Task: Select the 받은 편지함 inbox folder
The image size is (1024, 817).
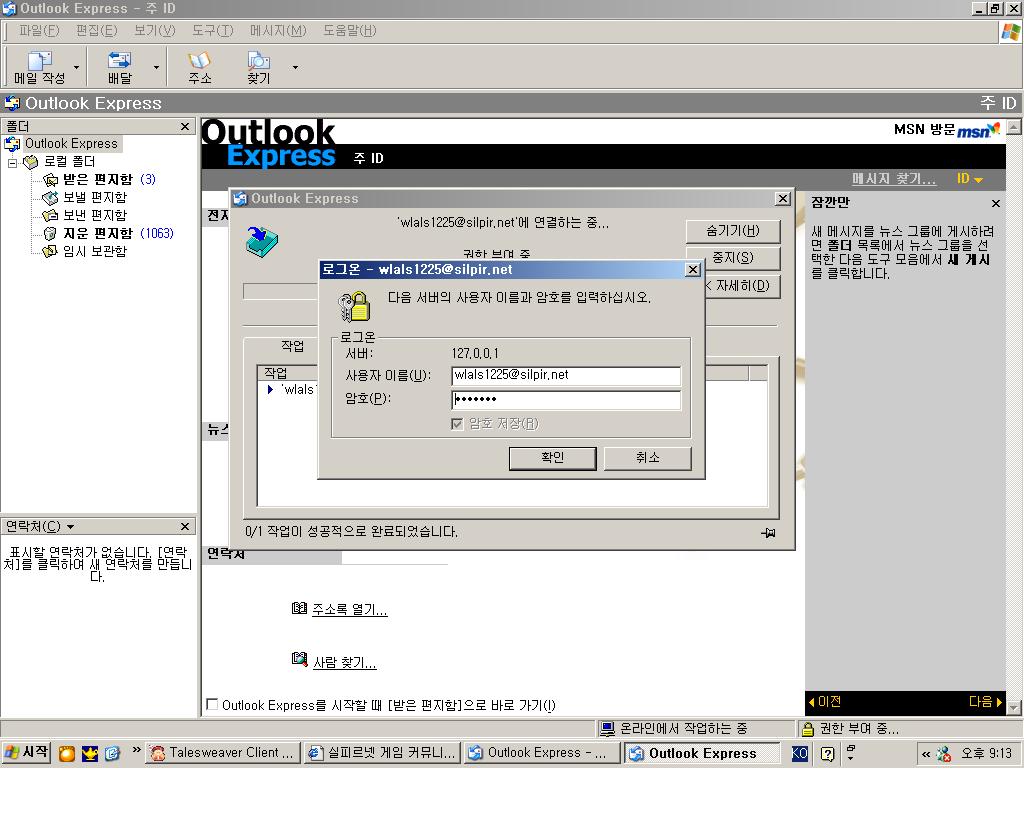Action: point(96,179)
